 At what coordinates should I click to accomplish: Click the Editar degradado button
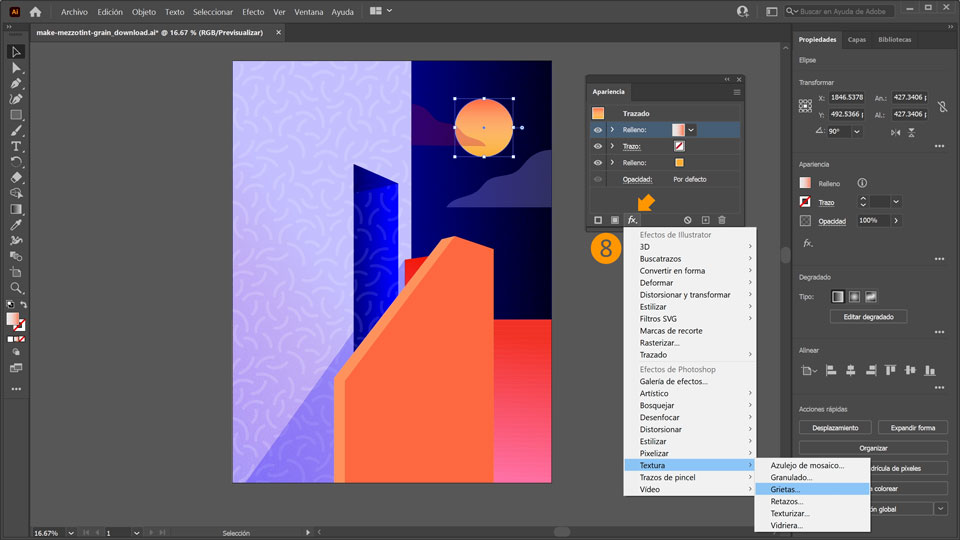[x=868, y=317]
